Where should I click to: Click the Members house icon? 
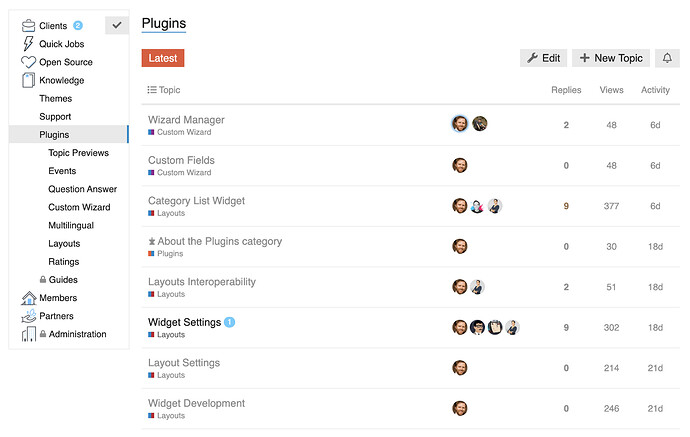pos(29,298)
